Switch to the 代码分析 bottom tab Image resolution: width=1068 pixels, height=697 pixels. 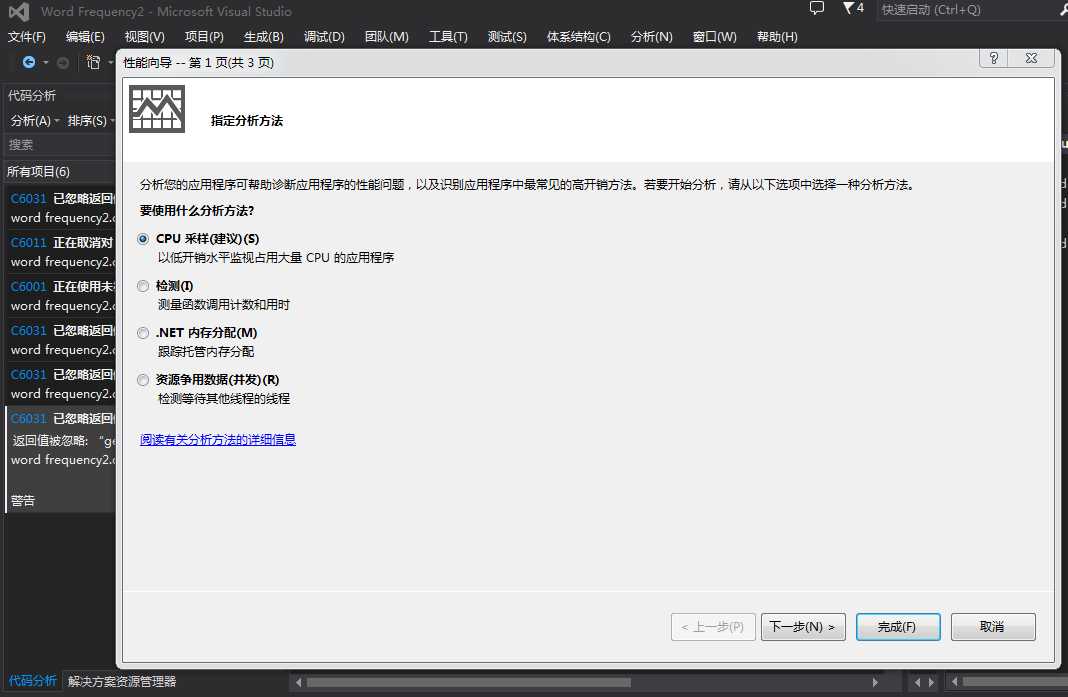[32, 681]
